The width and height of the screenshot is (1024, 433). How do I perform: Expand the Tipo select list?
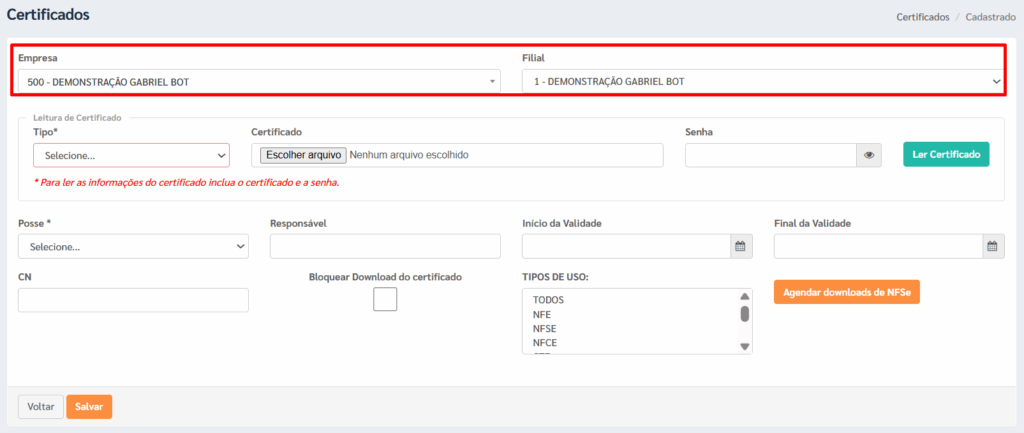(131, 155)
